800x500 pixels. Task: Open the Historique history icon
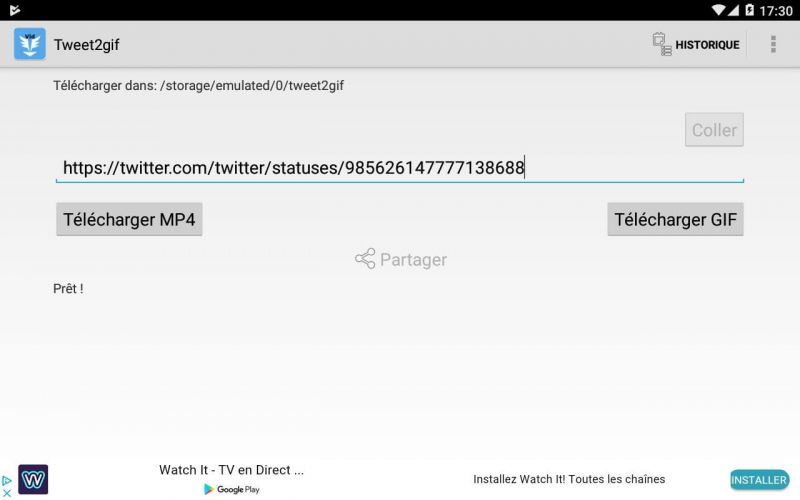[662, 44]
